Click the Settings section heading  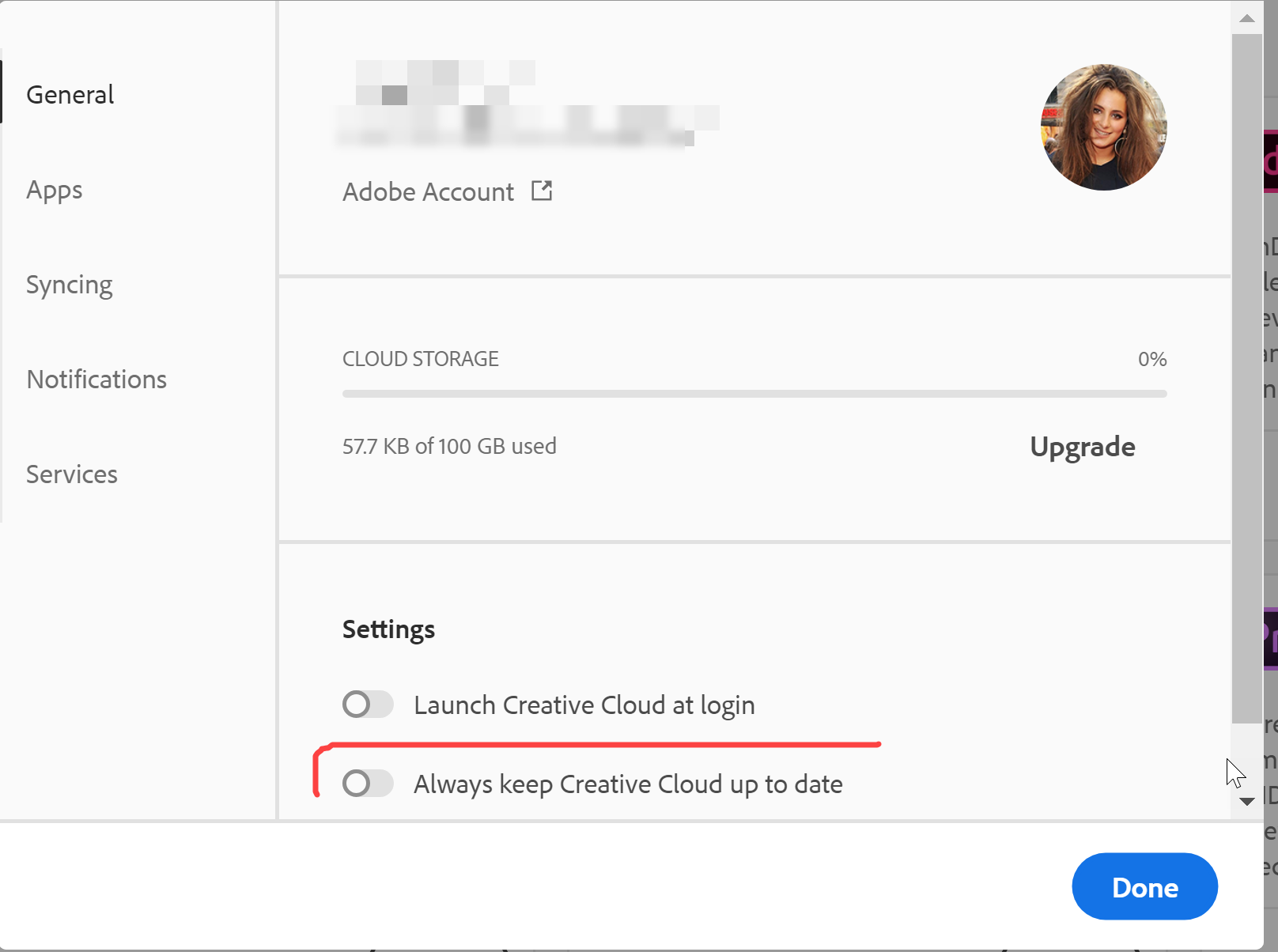tap(388, 629)
